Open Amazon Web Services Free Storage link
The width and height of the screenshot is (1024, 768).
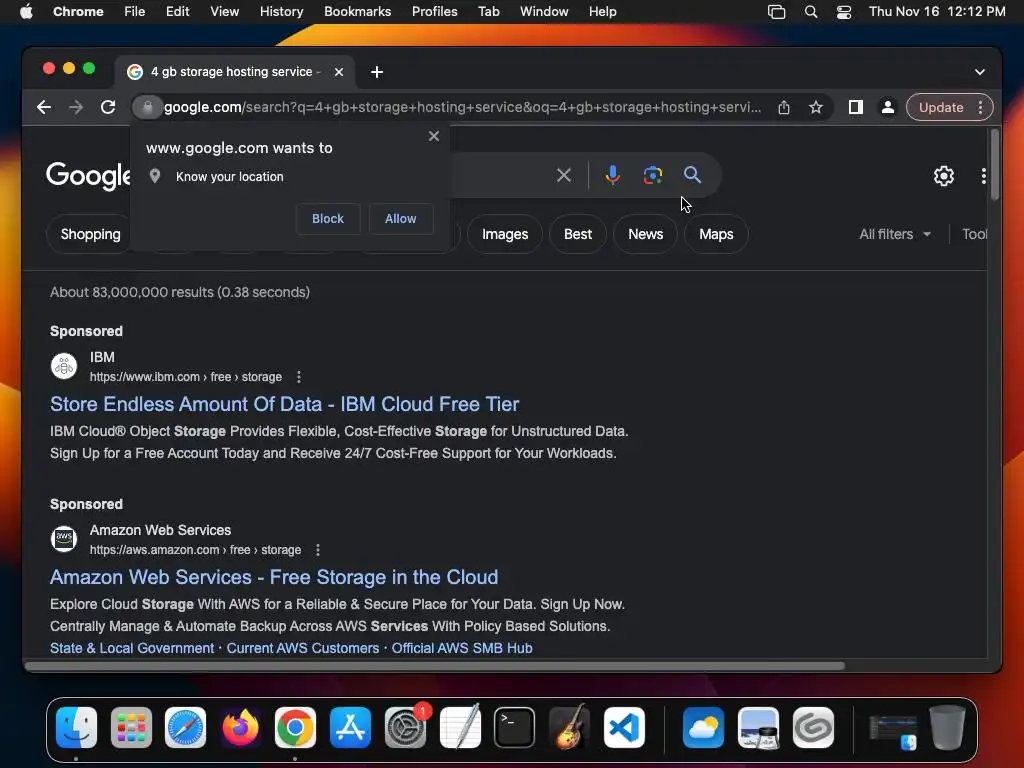coord(274,577)
